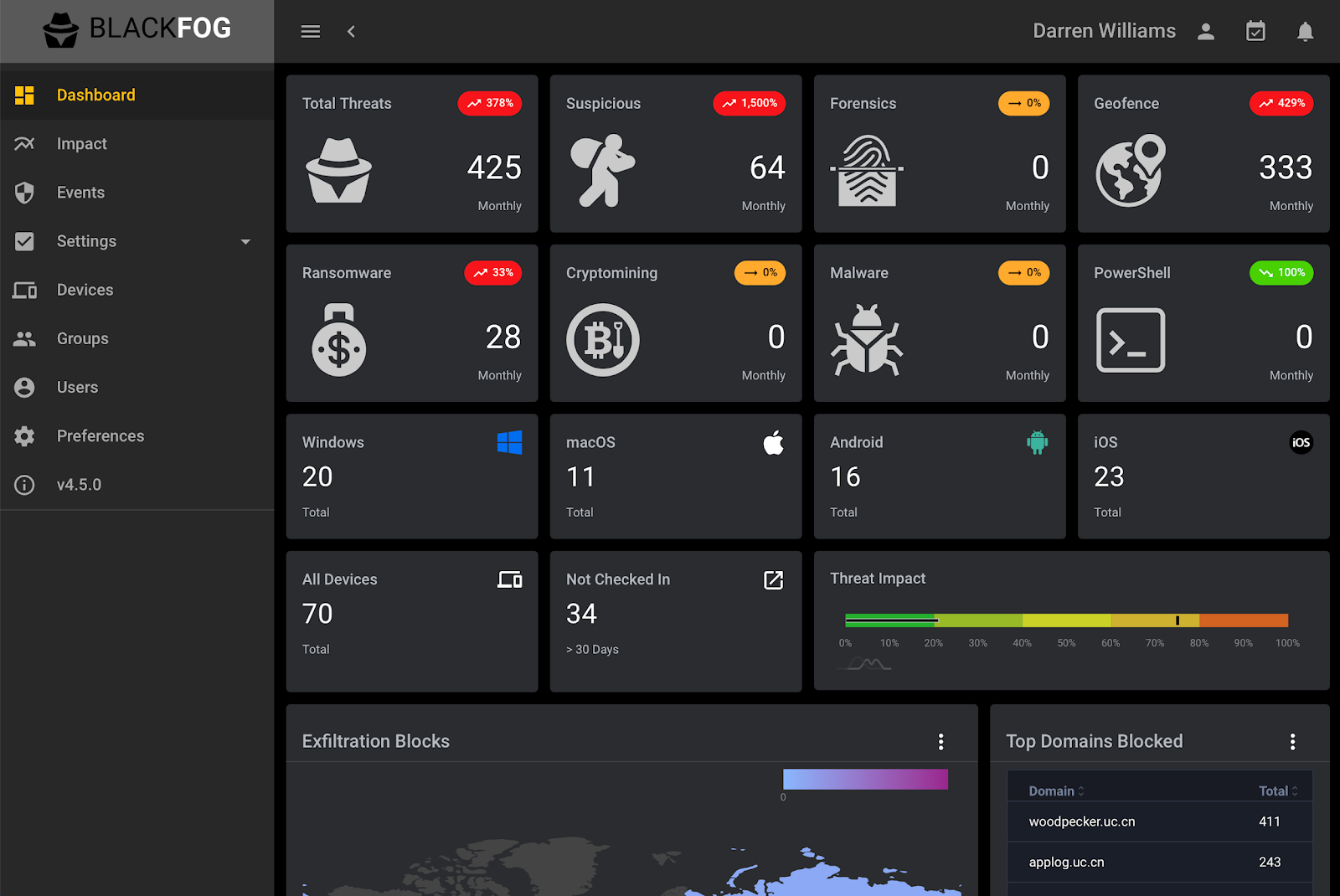
Task: Open Devices page in sidebar
Action: click(137, 290)
